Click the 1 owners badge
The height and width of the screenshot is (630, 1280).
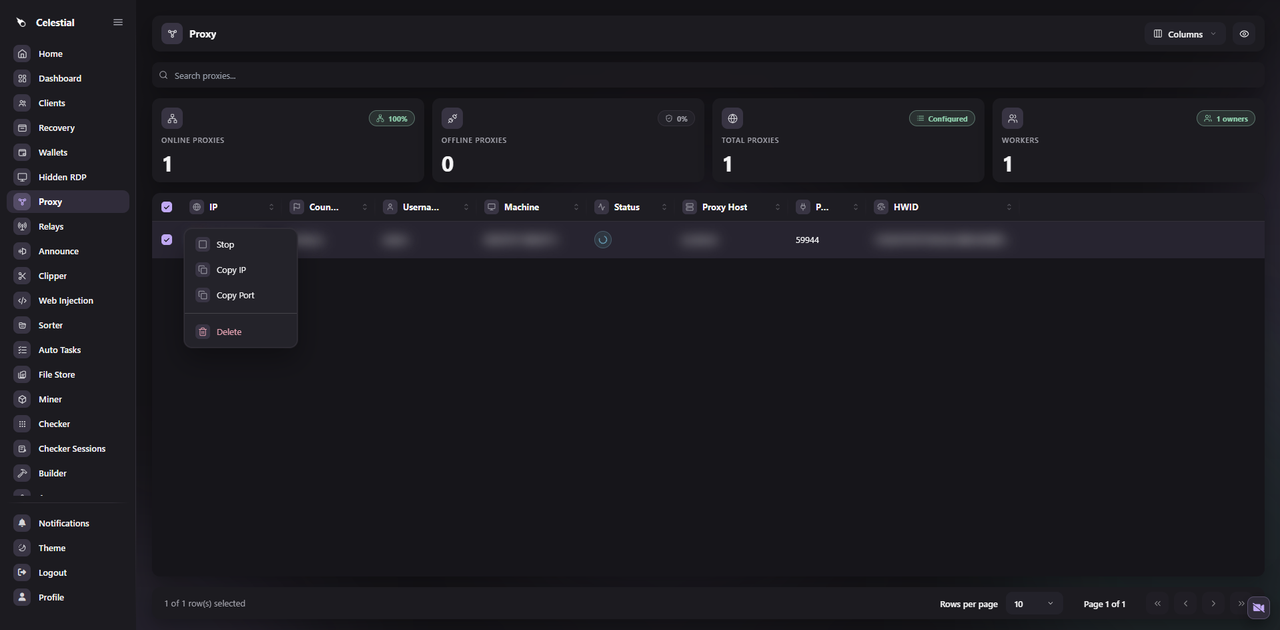point(1226,118)
